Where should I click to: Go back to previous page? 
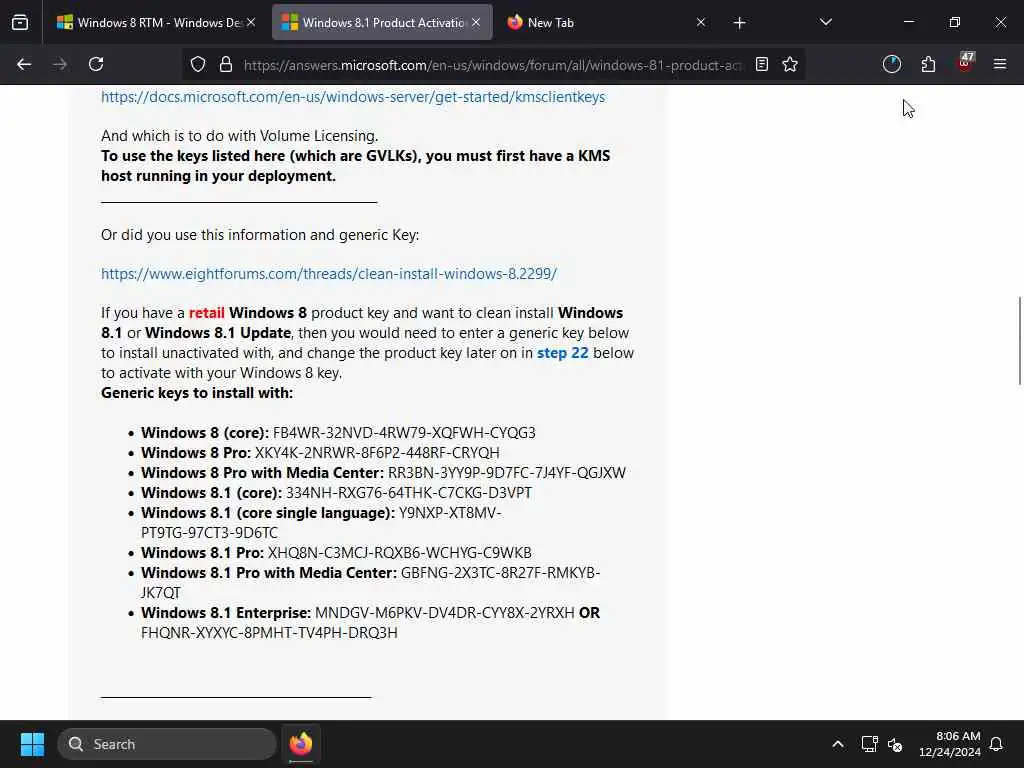click(24, 64)
